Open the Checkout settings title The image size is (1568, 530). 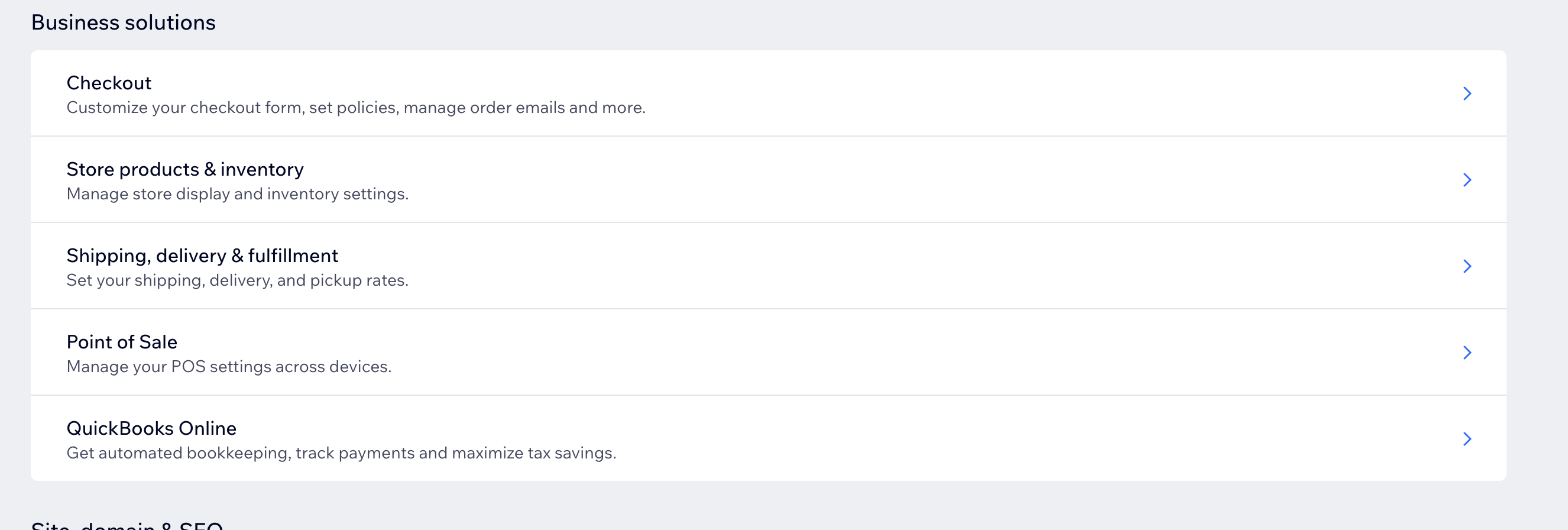[109, 83]
